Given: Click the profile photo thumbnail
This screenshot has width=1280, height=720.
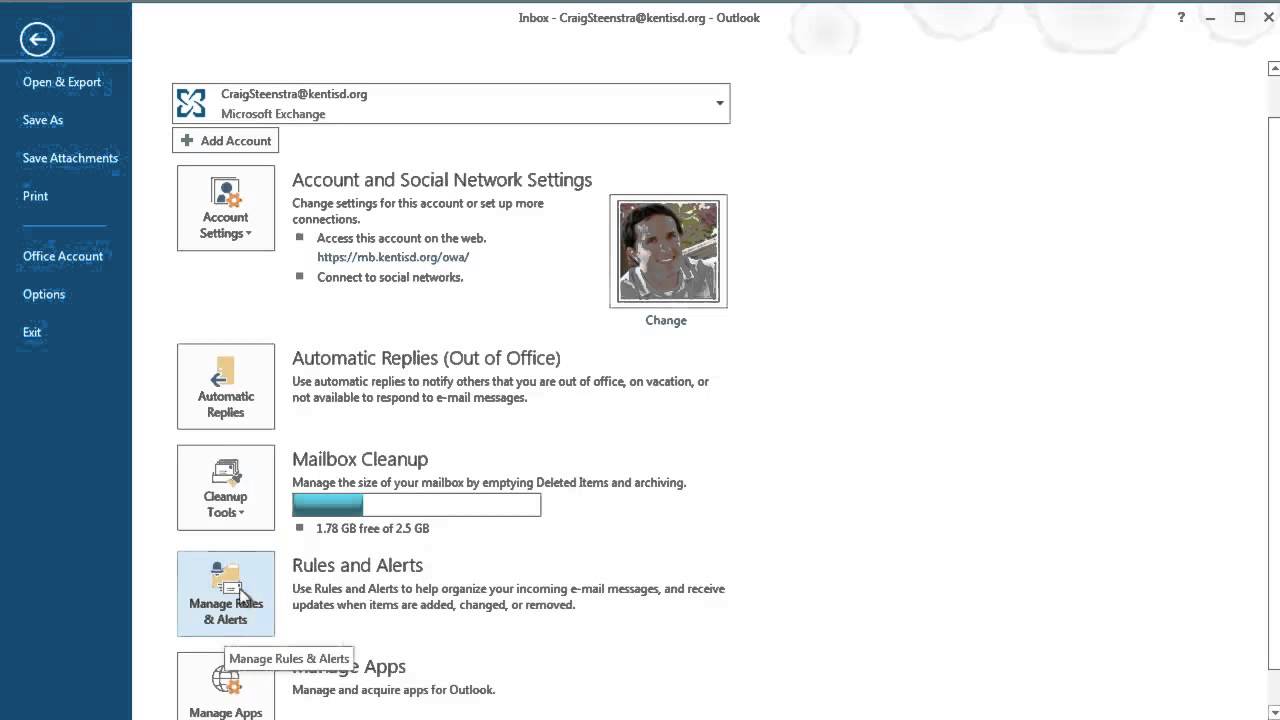Looking at the screenshot, I should pyautogui.click(x=668, y=251).
